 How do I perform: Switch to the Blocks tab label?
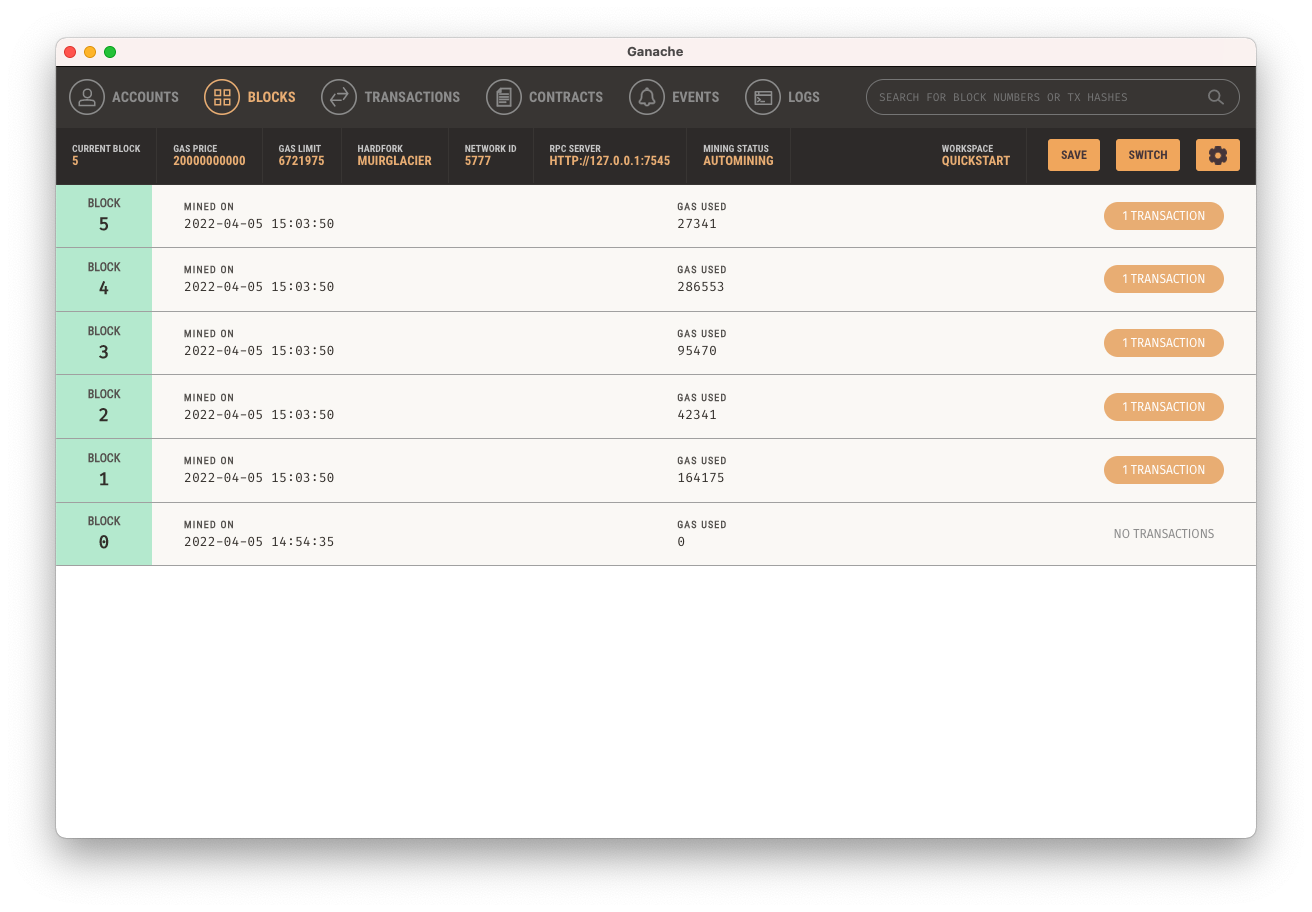(x=271, y=97)
